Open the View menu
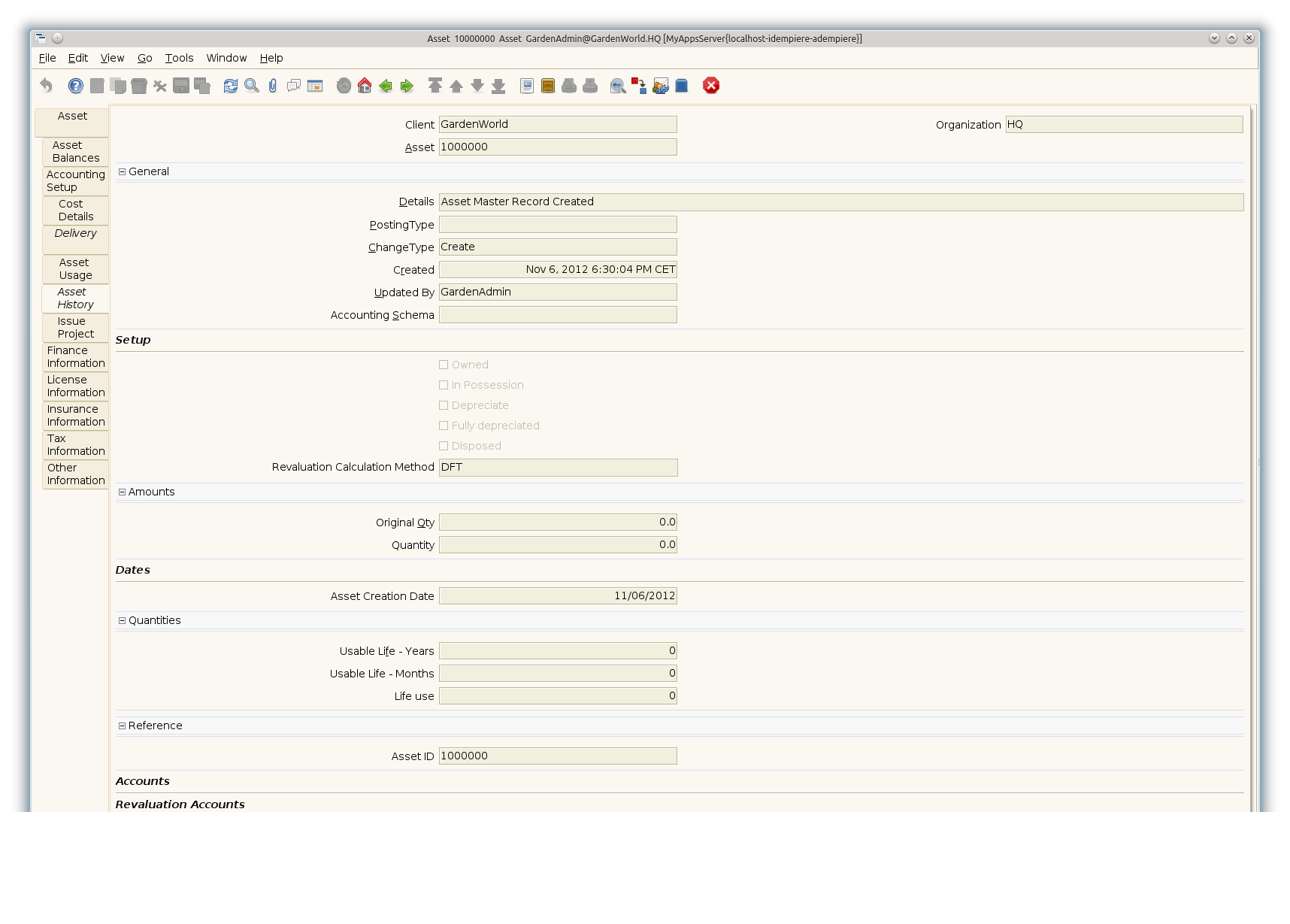Screen dimensions: 1290x924 coord(112,58)
